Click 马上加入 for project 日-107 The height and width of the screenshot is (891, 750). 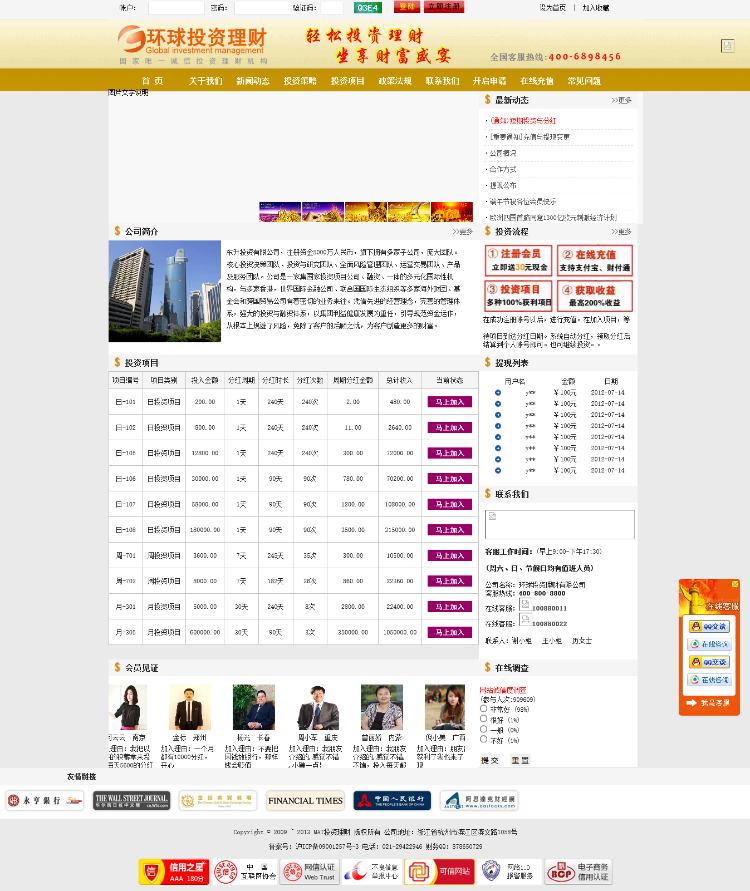pos(449,505)
